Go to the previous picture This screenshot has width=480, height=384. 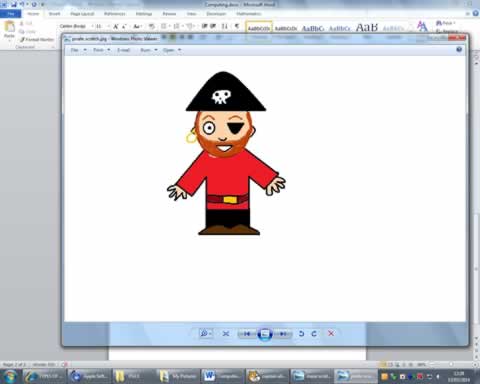[247, 334]
